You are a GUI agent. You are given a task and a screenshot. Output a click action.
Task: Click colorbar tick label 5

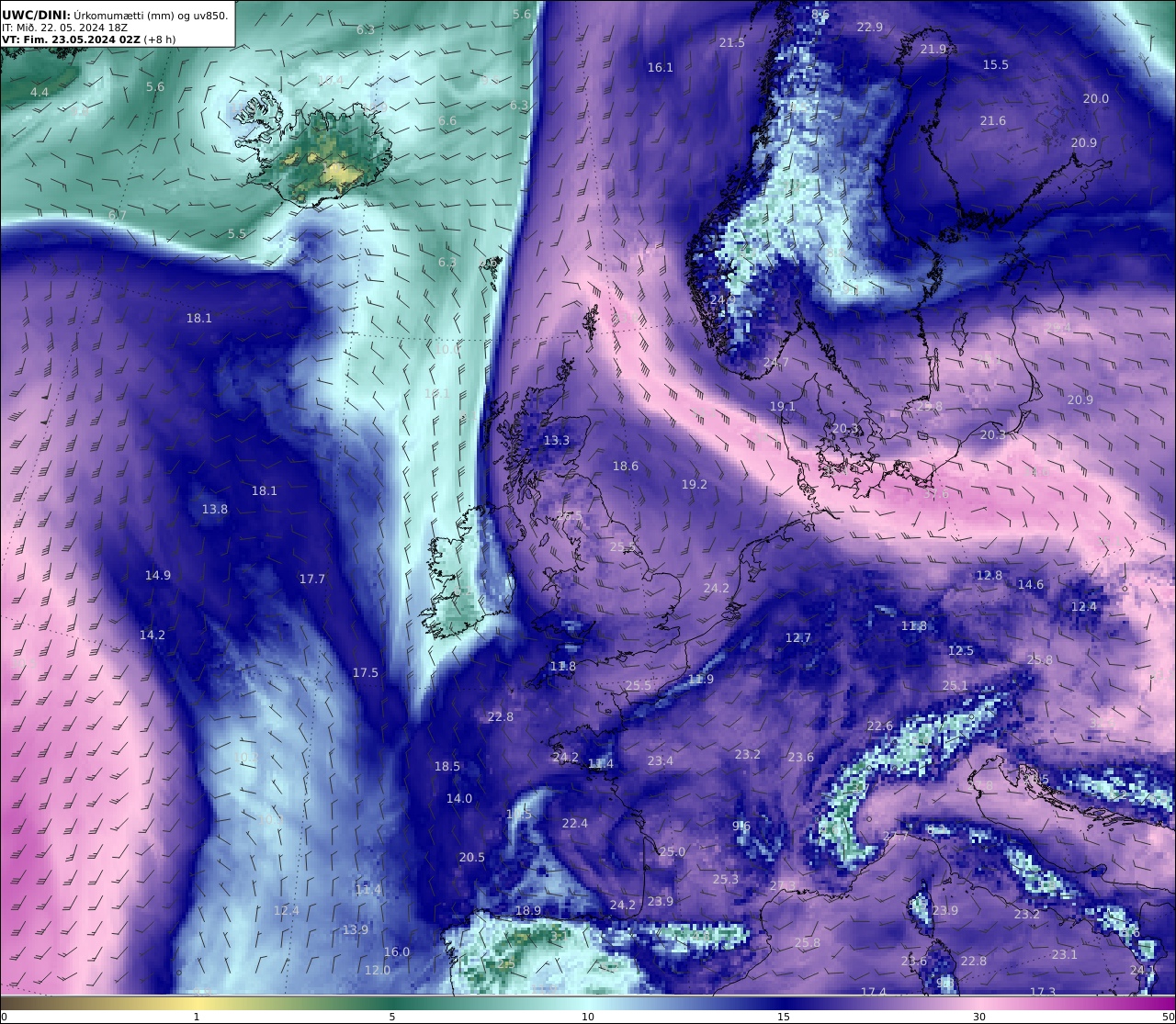pos(392,1017)
